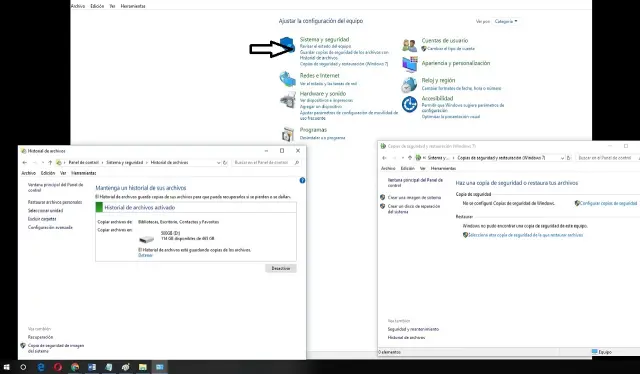This screenshot has width=640, height=374.
Task: Open recent locations dropdown in Copias de seguridad window
Action: tap(403, 158)
